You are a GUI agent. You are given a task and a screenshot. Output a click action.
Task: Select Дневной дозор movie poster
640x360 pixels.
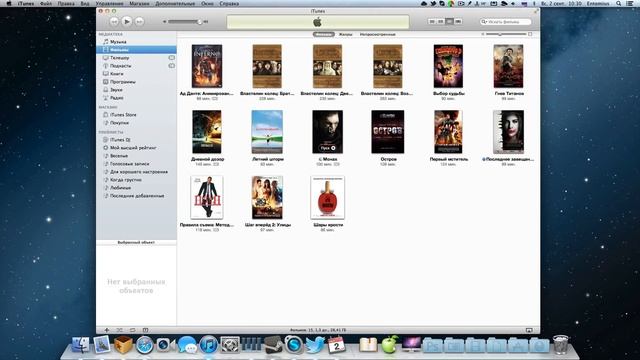pyautogui.click(x=207, y=132)
